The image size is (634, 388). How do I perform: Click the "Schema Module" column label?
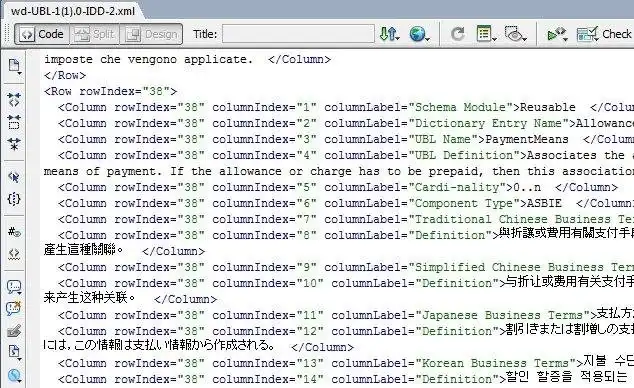[461, 107]
